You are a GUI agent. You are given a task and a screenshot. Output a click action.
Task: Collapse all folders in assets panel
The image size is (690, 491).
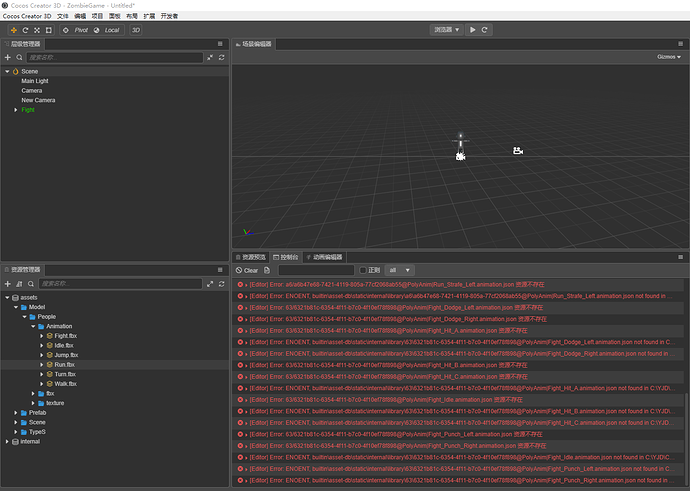tap(210, 284)
